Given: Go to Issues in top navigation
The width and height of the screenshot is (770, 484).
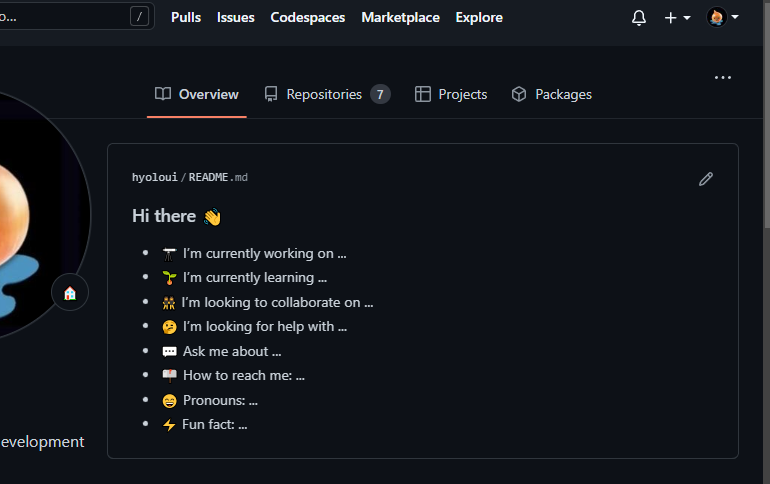Looking at the screenshot, I should click(x=236, y=18).
